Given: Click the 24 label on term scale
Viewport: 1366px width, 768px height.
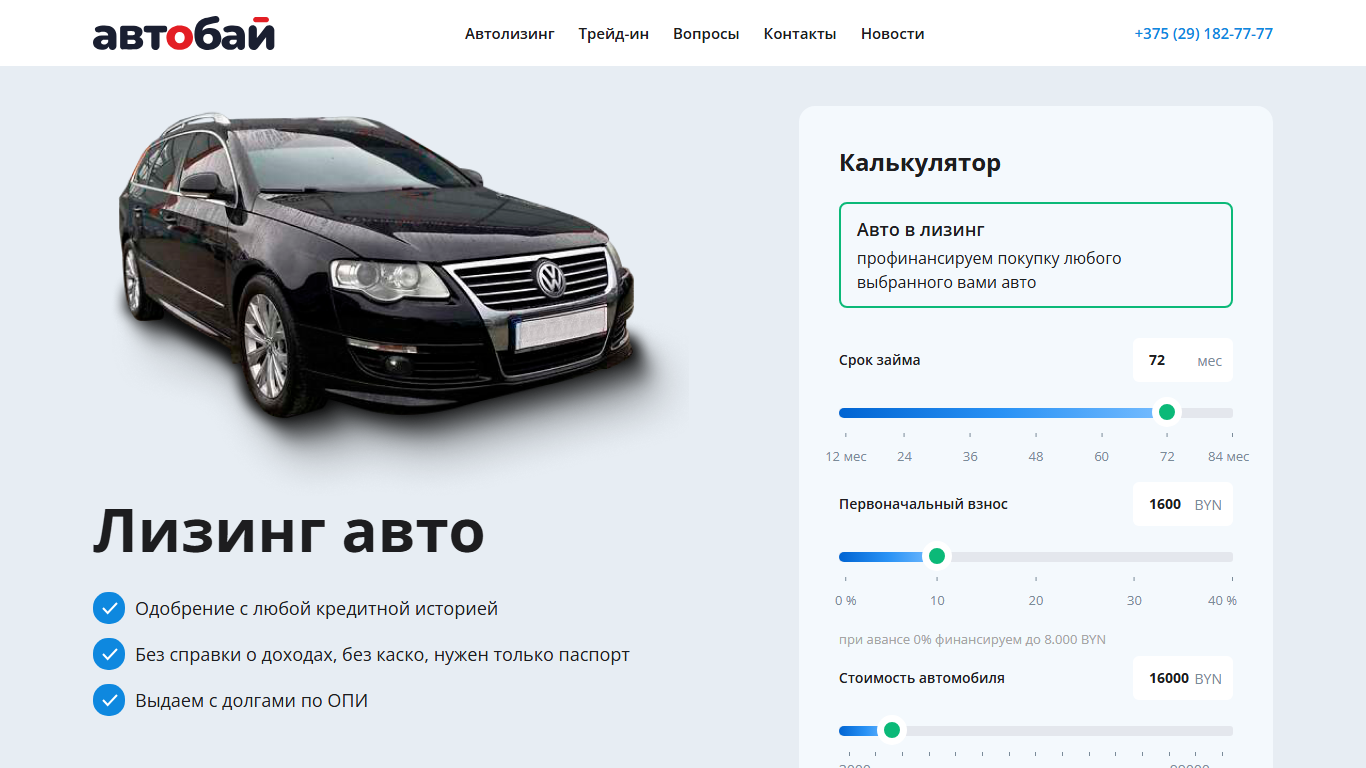Looking at the screenshot, I should pyautogui.click(x=904, y=457).
